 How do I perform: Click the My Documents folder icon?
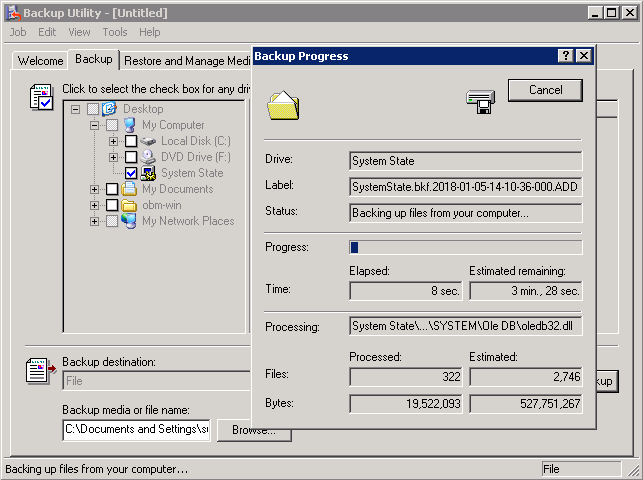129,189
